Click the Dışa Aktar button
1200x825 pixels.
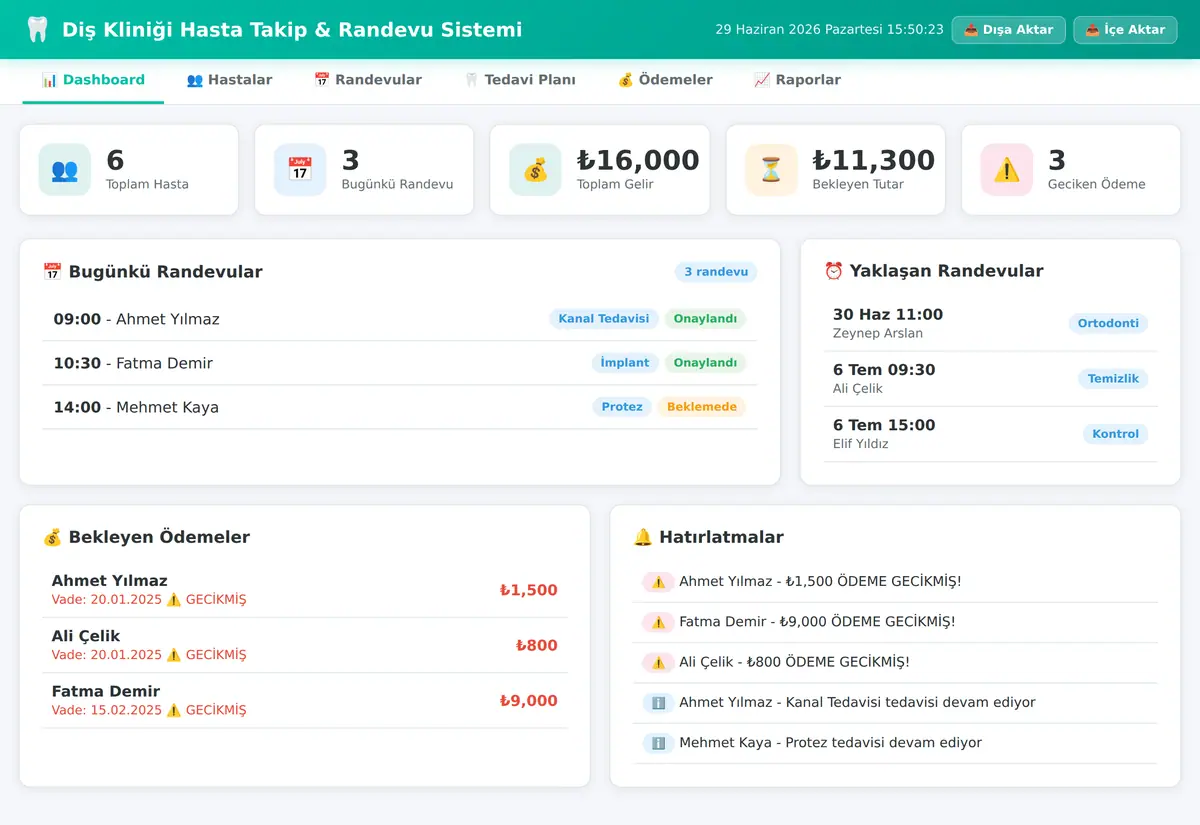point(1009,30)
